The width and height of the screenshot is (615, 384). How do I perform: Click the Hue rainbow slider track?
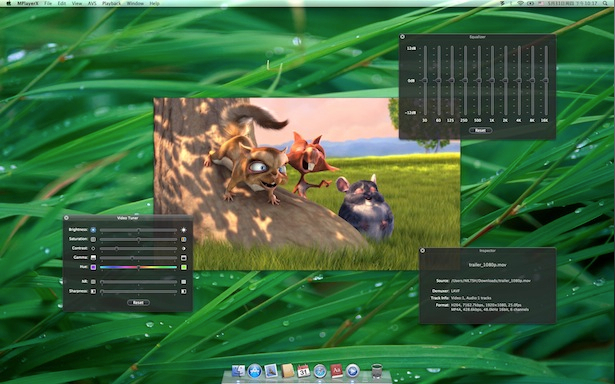coord(138,268)
